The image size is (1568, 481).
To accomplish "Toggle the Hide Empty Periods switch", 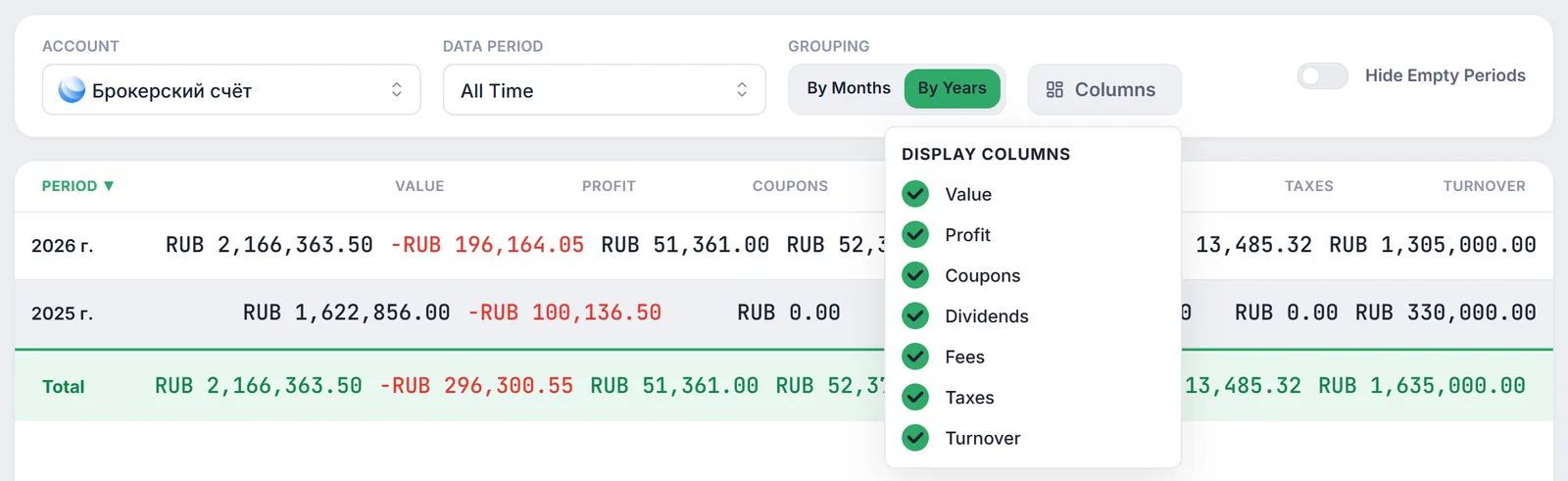I will 1322,75.
